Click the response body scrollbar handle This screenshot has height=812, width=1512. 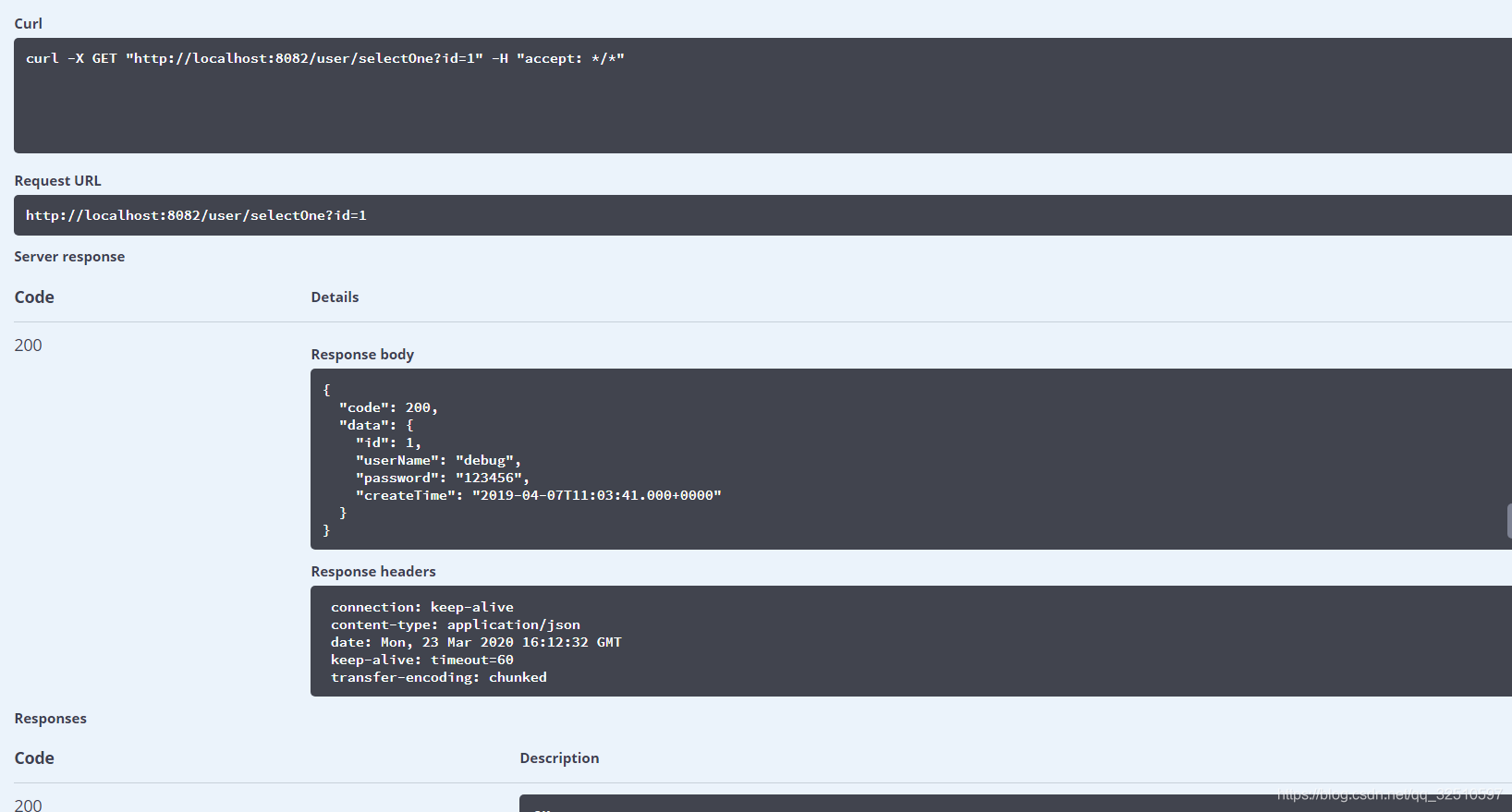pyautogui.click(x=1508, y=521)
